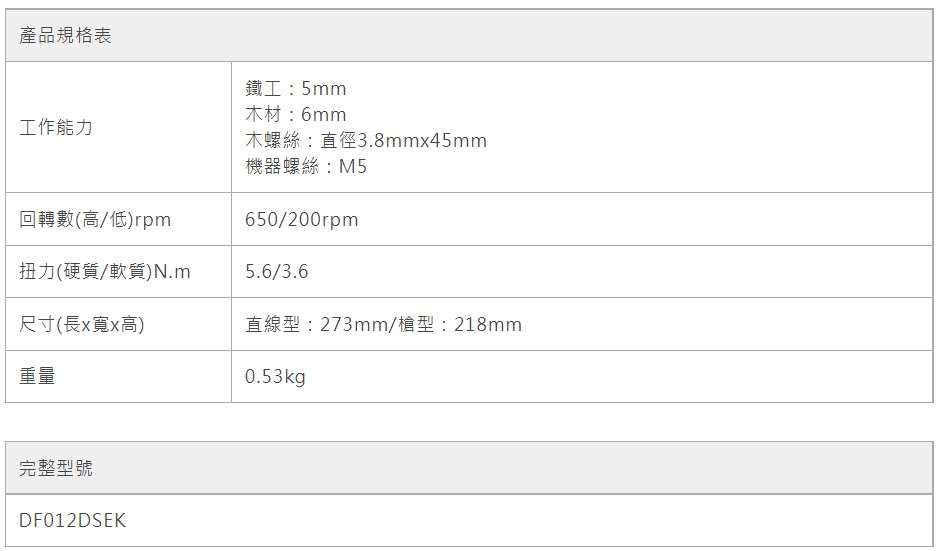Select the 工作能力 row label
This screenshot has height=551, width=938.
(56, 128)
